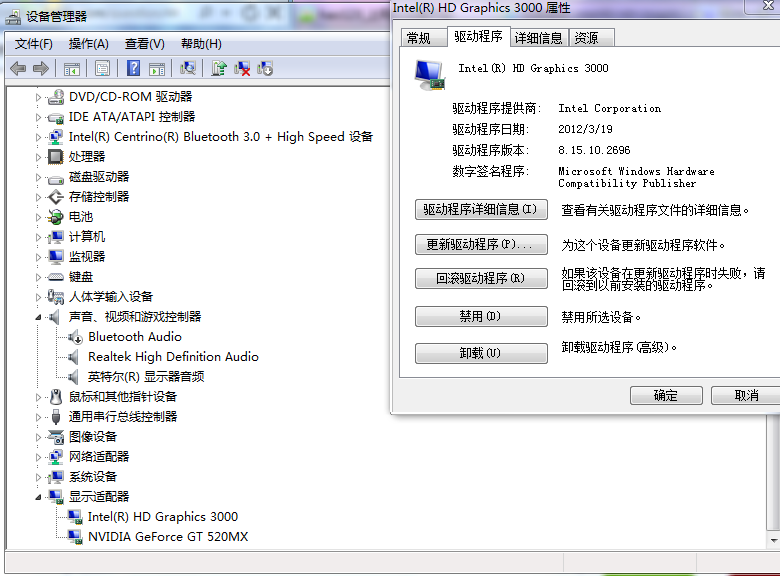
Task: Click provider text Intel Corporation
Action: 609,108
